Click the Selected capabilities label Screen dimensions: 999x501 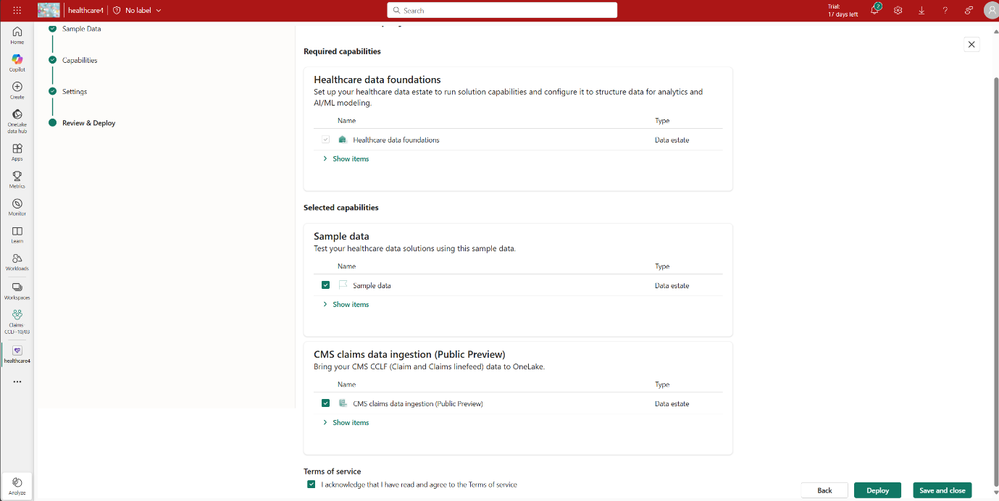coord(341,207)
